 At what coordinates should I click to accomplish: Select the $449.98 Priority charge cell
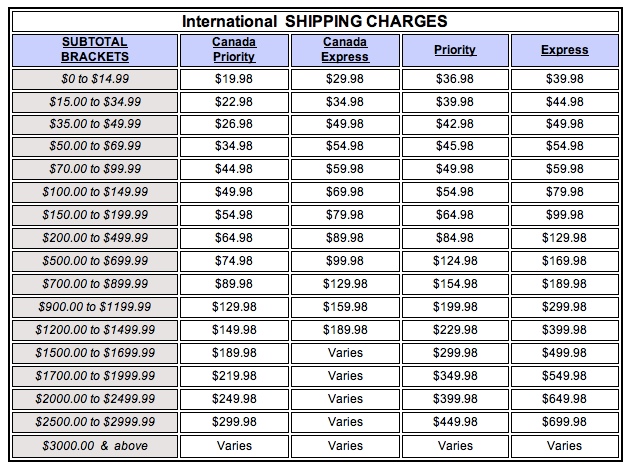[x=455, y=423]
